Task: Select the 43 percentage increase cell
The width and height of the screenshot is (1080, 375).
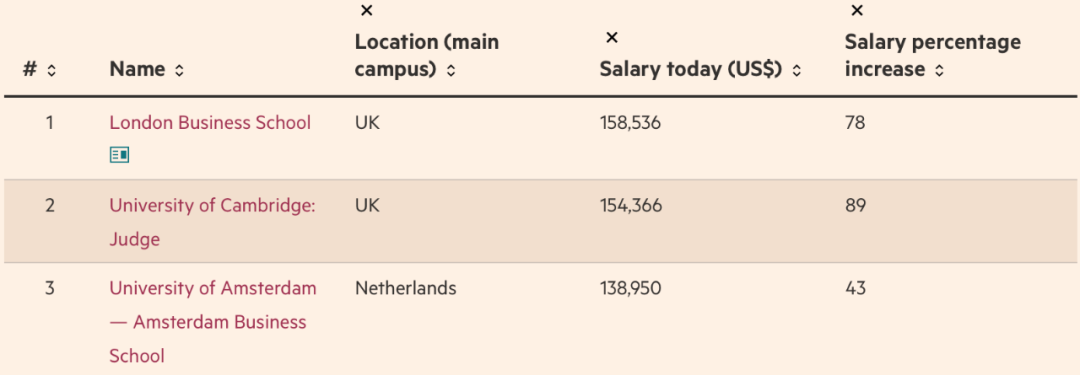Action: click(855, 287)
